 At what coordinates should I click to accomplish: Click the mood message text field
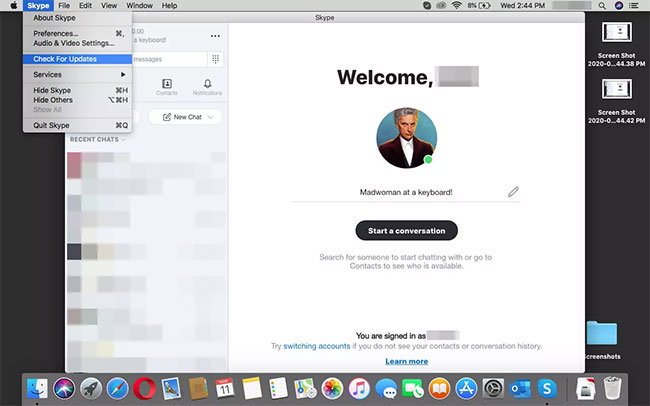[406, 192]
